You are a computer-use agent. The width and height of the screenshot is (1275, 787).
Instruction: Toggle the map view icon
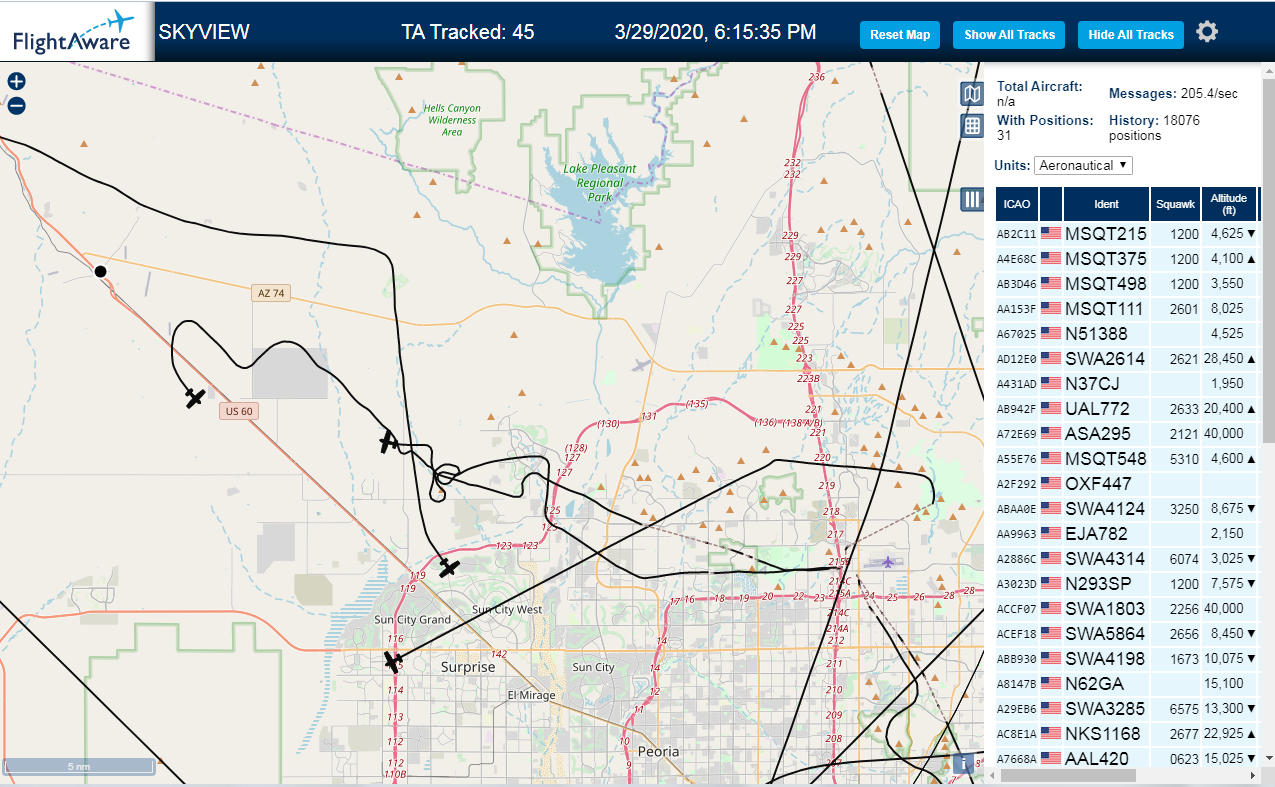(971, 94)
